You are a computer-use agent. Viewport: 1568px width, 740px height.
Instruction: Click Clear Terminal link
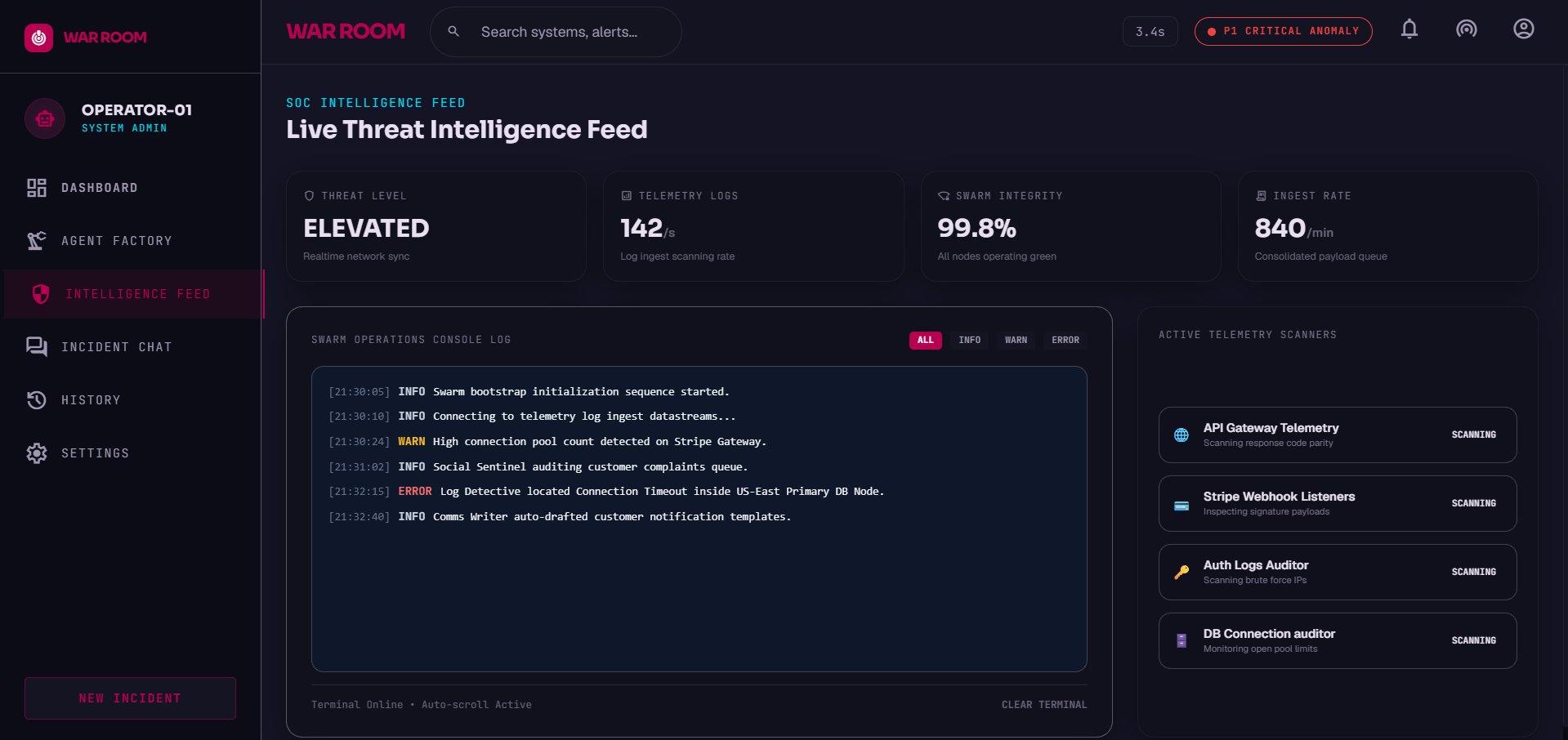[x=1044, y=705]
